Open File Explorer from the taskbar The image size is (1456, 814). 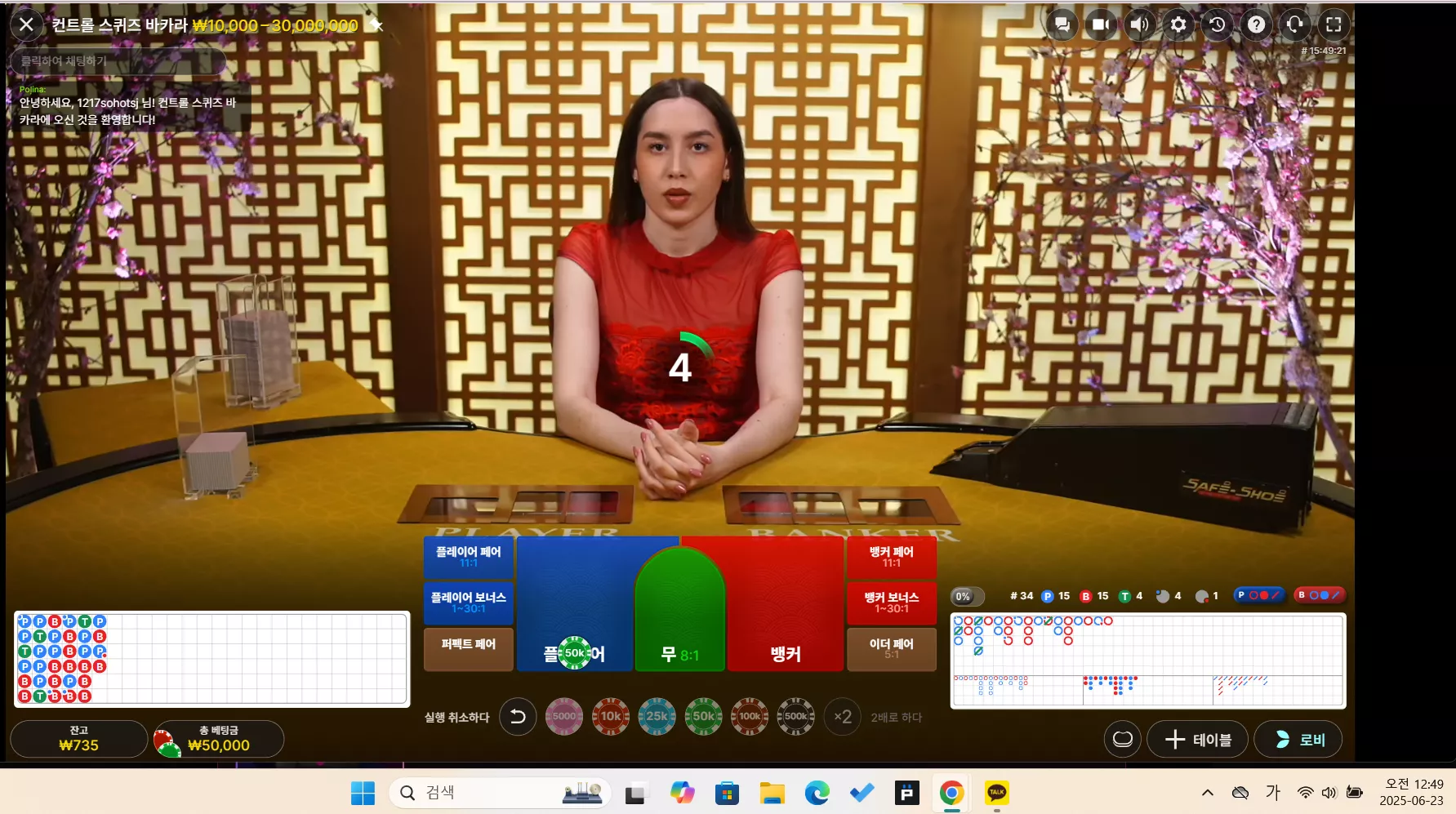pos(772,793)
